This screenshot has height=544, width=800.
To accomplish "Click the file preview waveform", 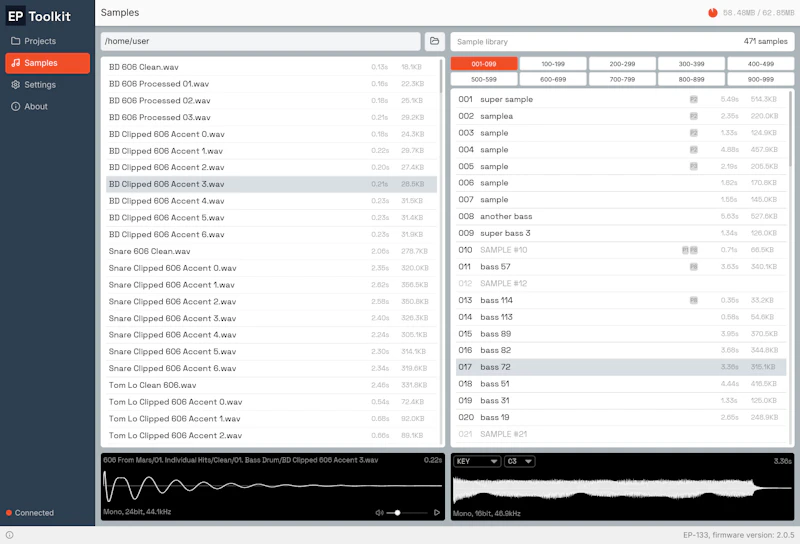I will click(272, 487).
